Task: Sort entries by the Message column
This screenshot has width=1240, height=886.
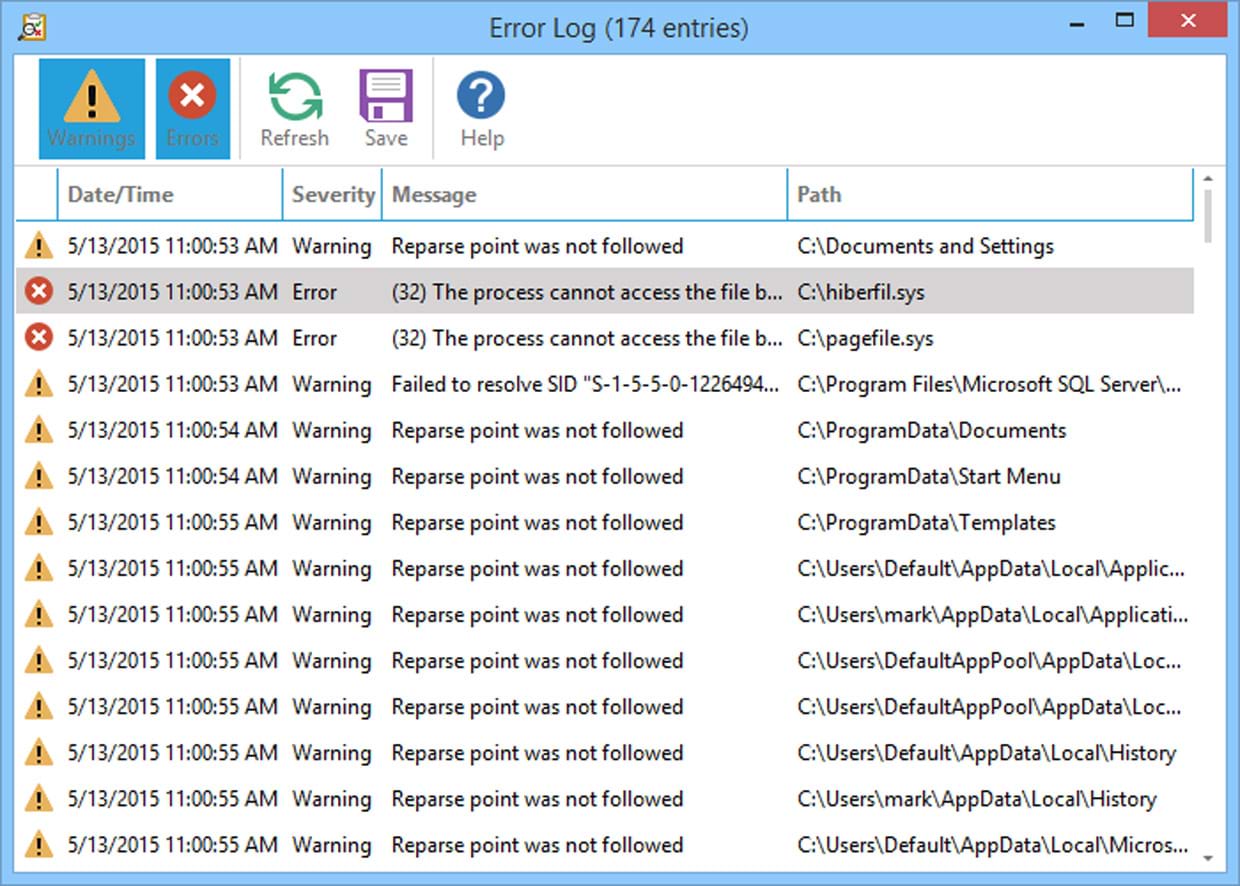Action: pos(435,194)
